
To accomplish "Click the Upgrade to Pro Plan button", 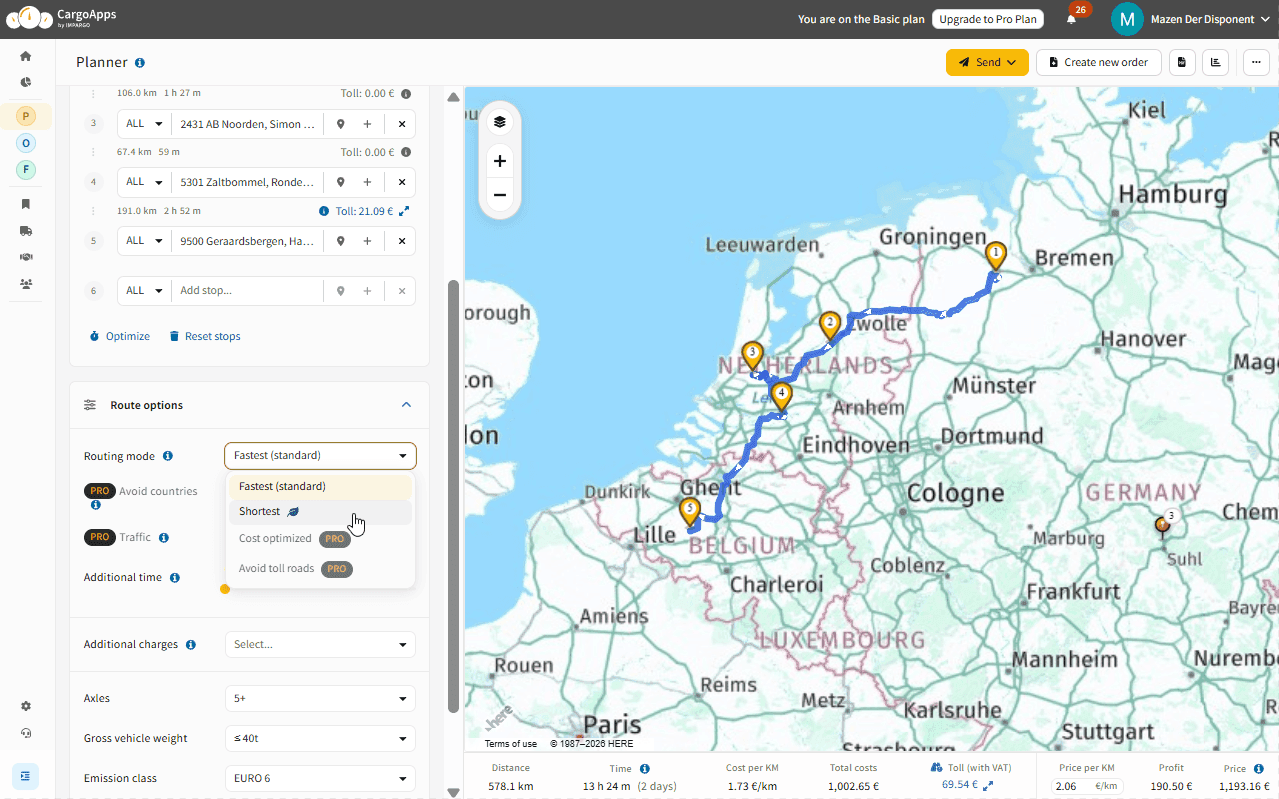I will [x=987, y=18].
